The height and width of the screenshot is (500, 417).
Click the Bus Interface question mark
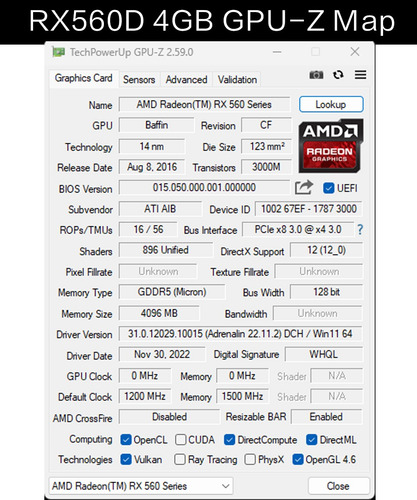click(x=360, y=230)
